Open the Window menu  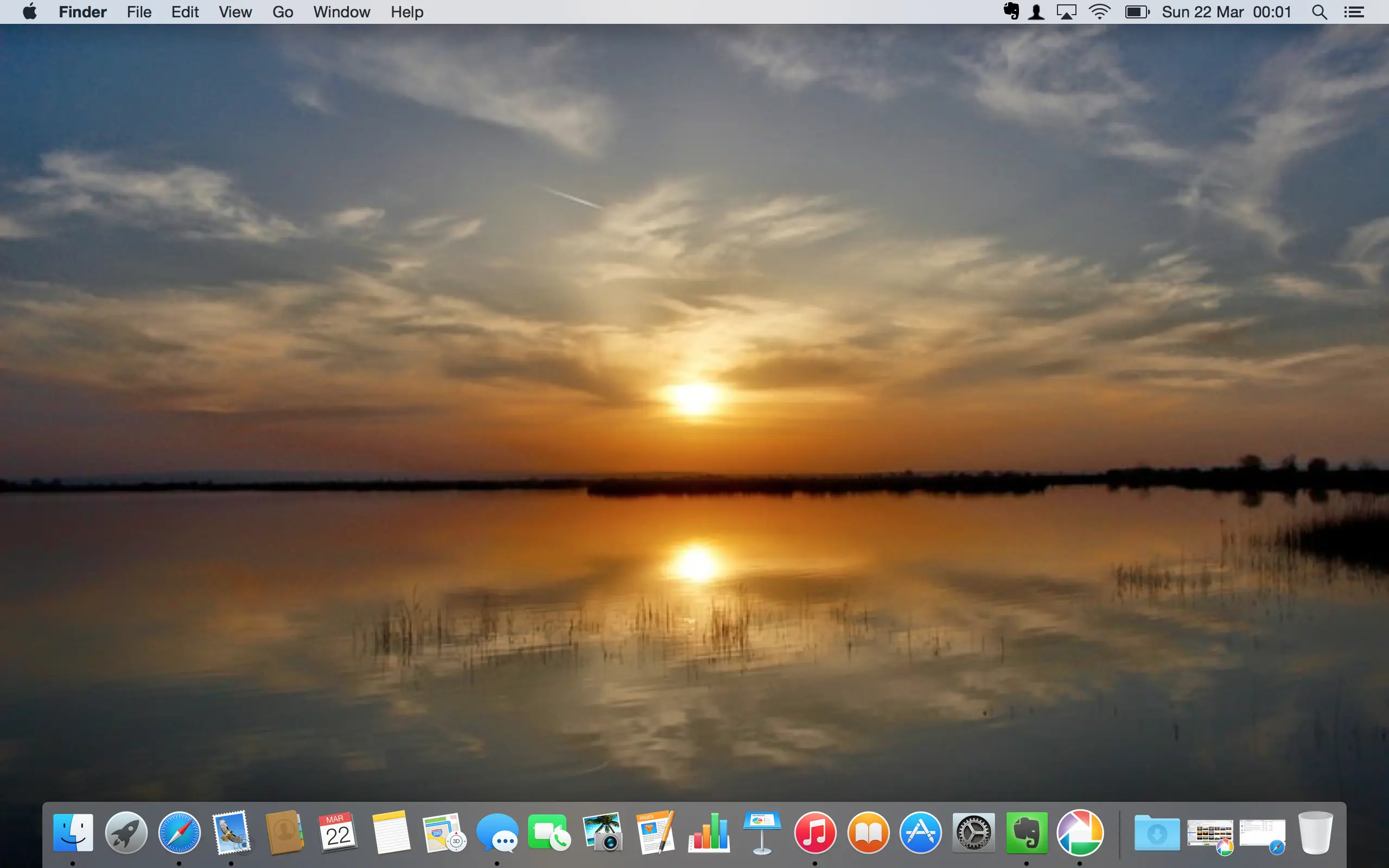click(x=341, y=12)
